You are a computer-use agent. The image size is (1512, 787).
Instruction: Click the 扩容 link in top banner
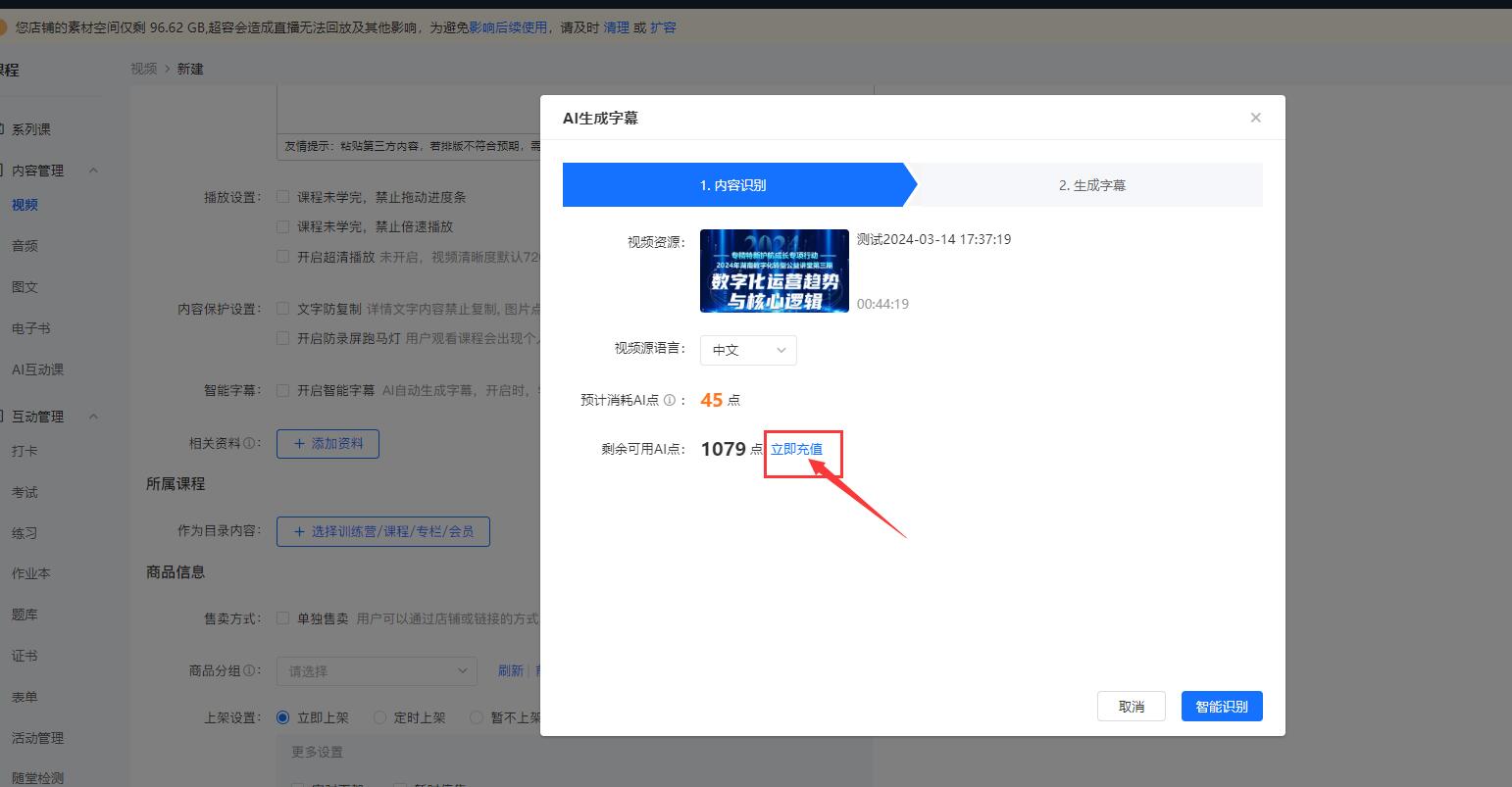tap(664, 27)
